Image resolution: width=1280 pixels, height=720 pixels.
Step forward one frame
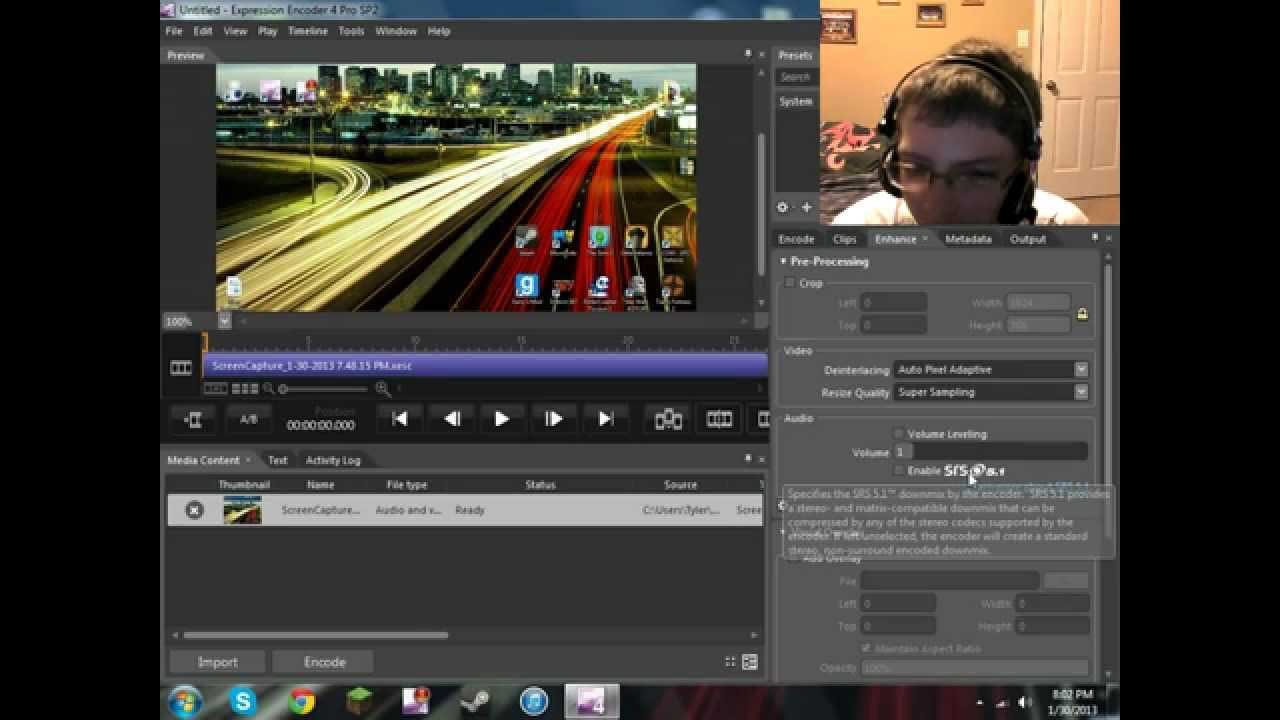pos(553,419)
